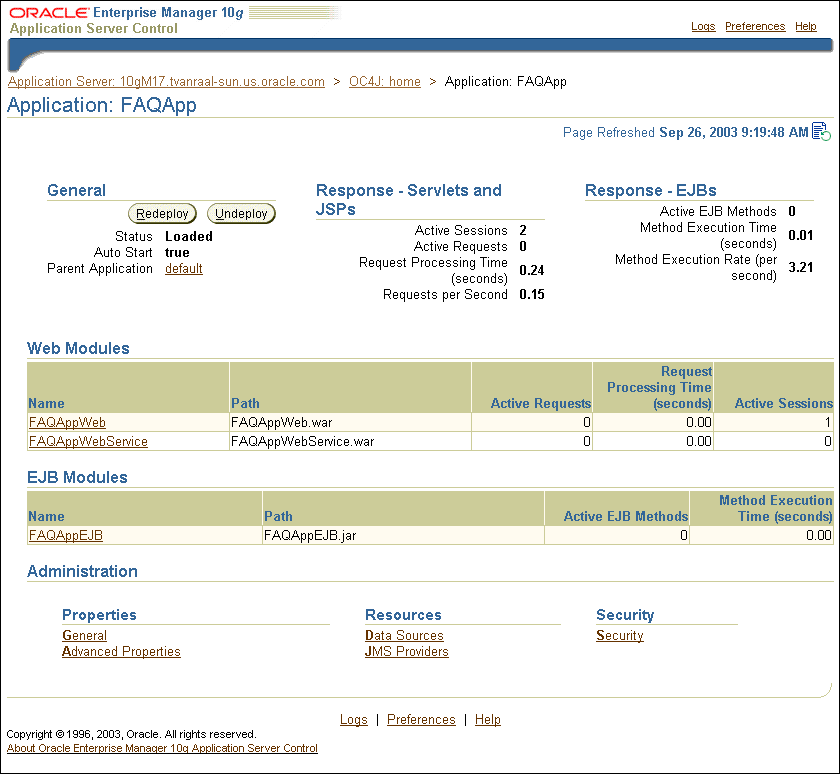The image size is (840, 774).
Task: Open the Logs link in header
Action: click(703, 26)
